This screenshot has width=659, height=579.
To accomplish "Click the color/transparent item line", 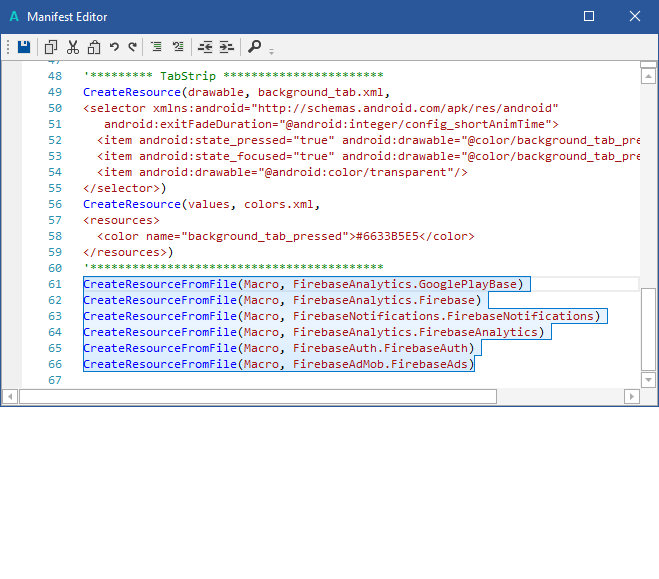I will coord(282,172).
